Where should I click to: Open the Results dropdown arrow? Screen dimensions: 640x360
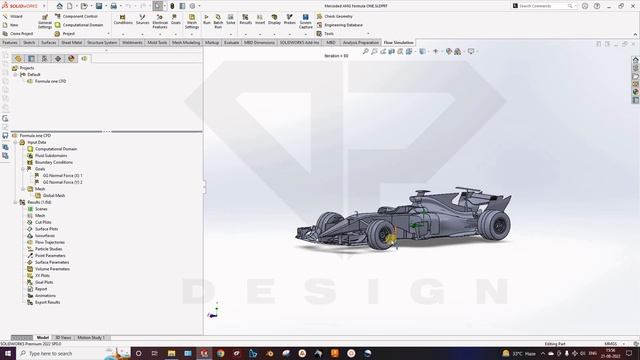tap(245, 34)
